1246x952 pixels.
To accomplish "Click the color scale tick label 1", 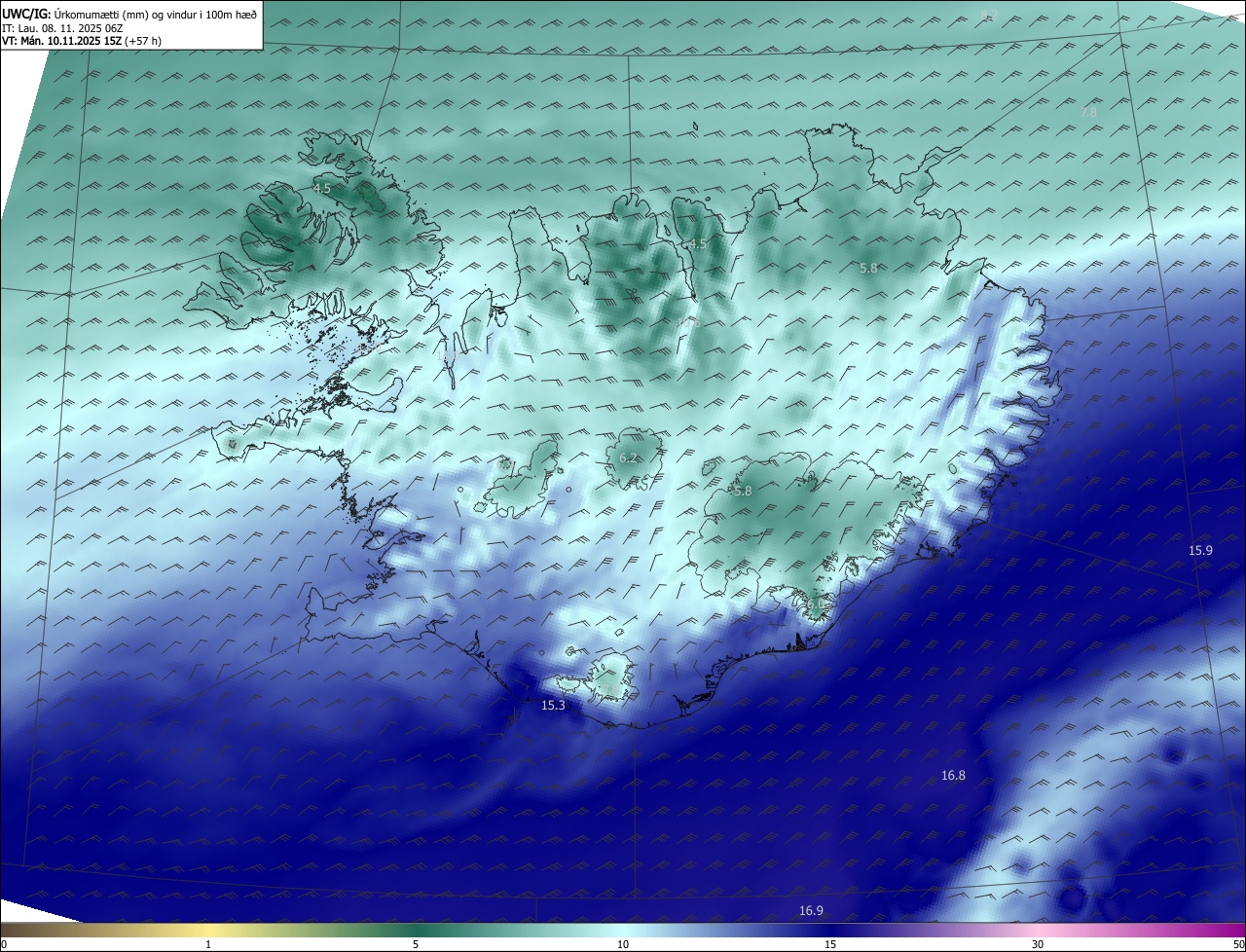I will [x=209, y=944].
